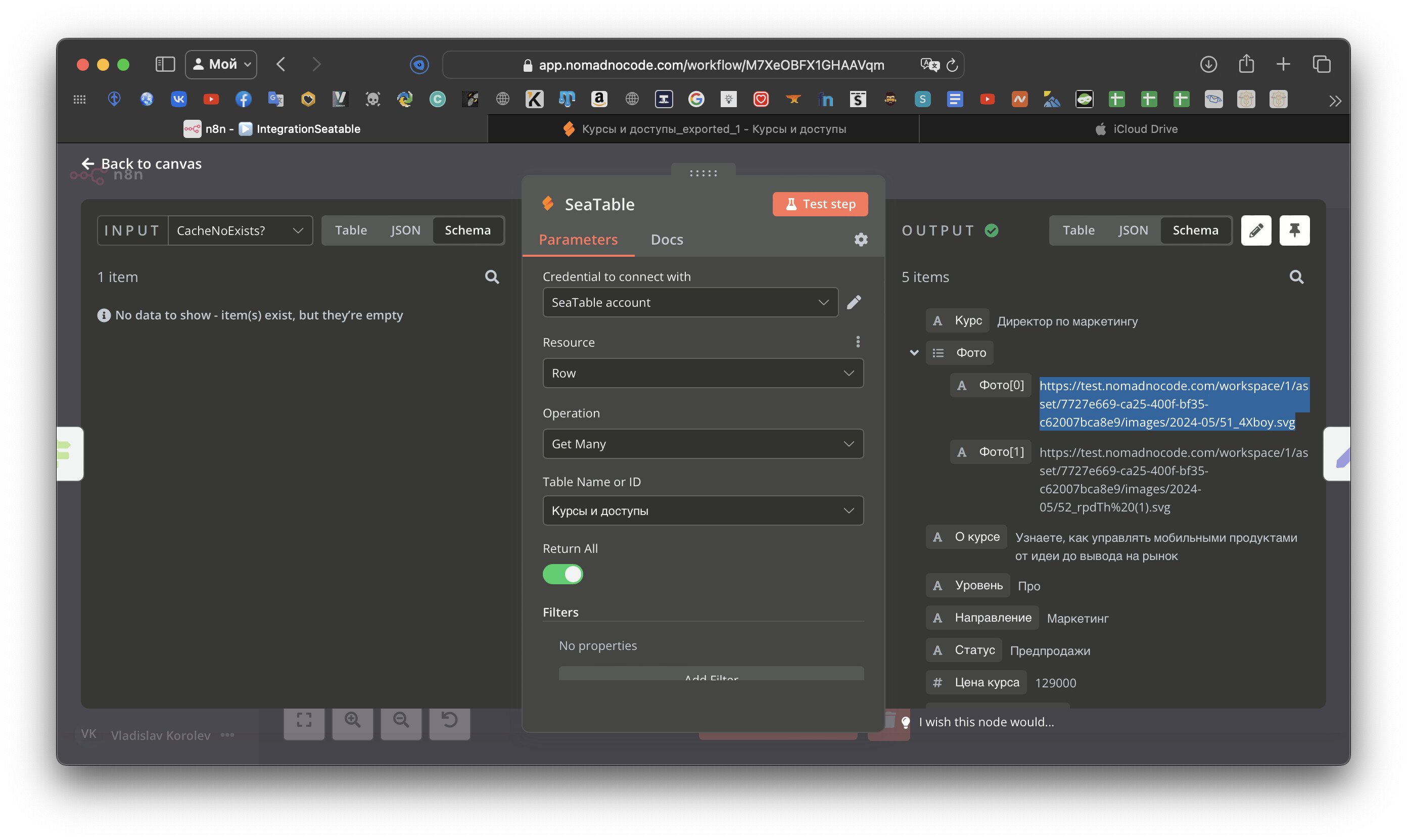Open SeaTable account credential dropdown
Screen dimensions: 1407x840
690,302
